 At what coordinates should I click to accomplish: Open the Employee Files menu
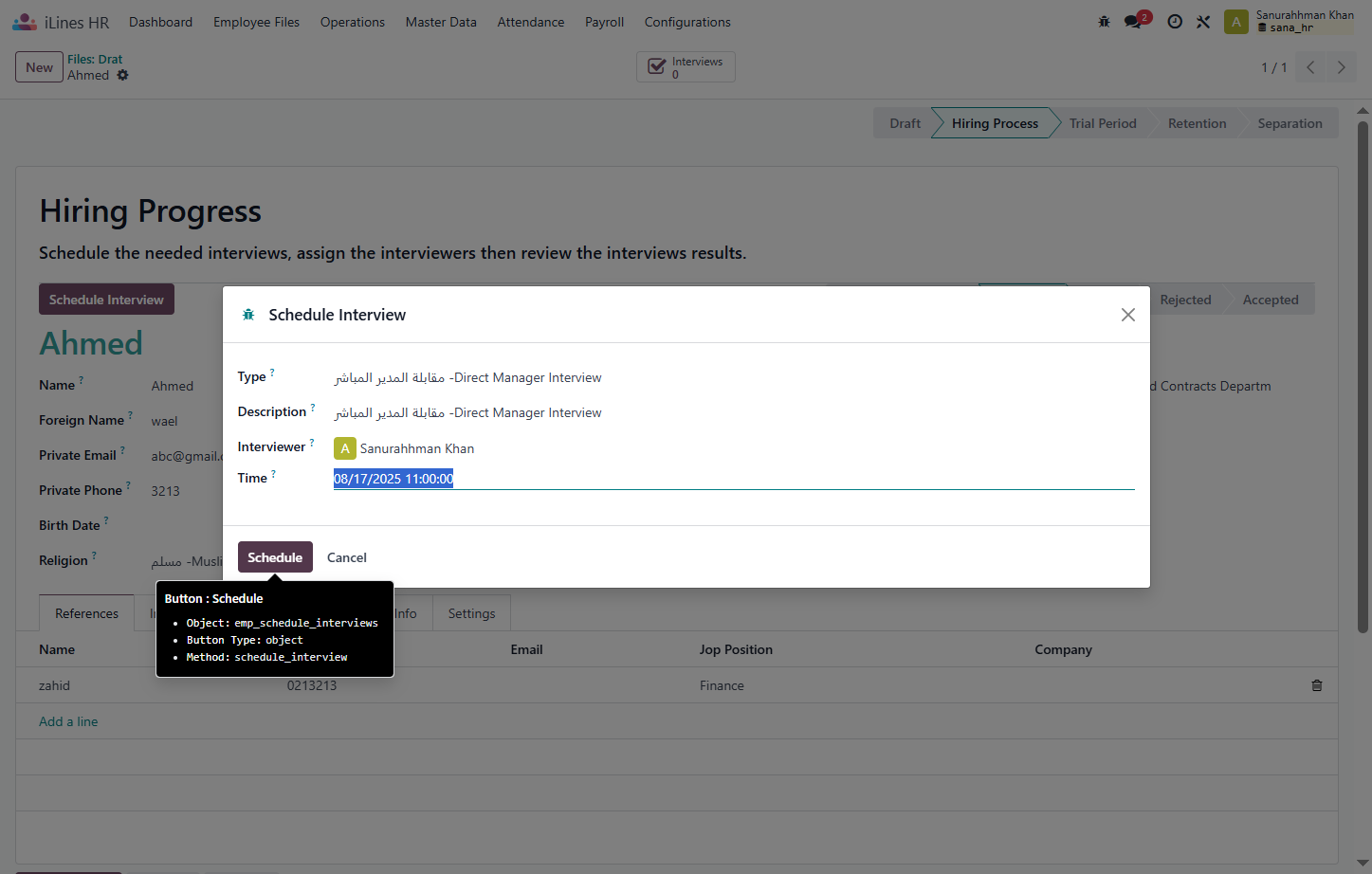(x=256, y=22)
